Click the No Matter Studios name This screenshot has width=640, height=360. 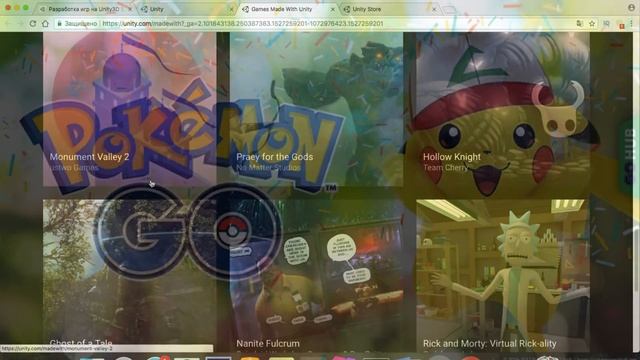click(x=268, y=167)
